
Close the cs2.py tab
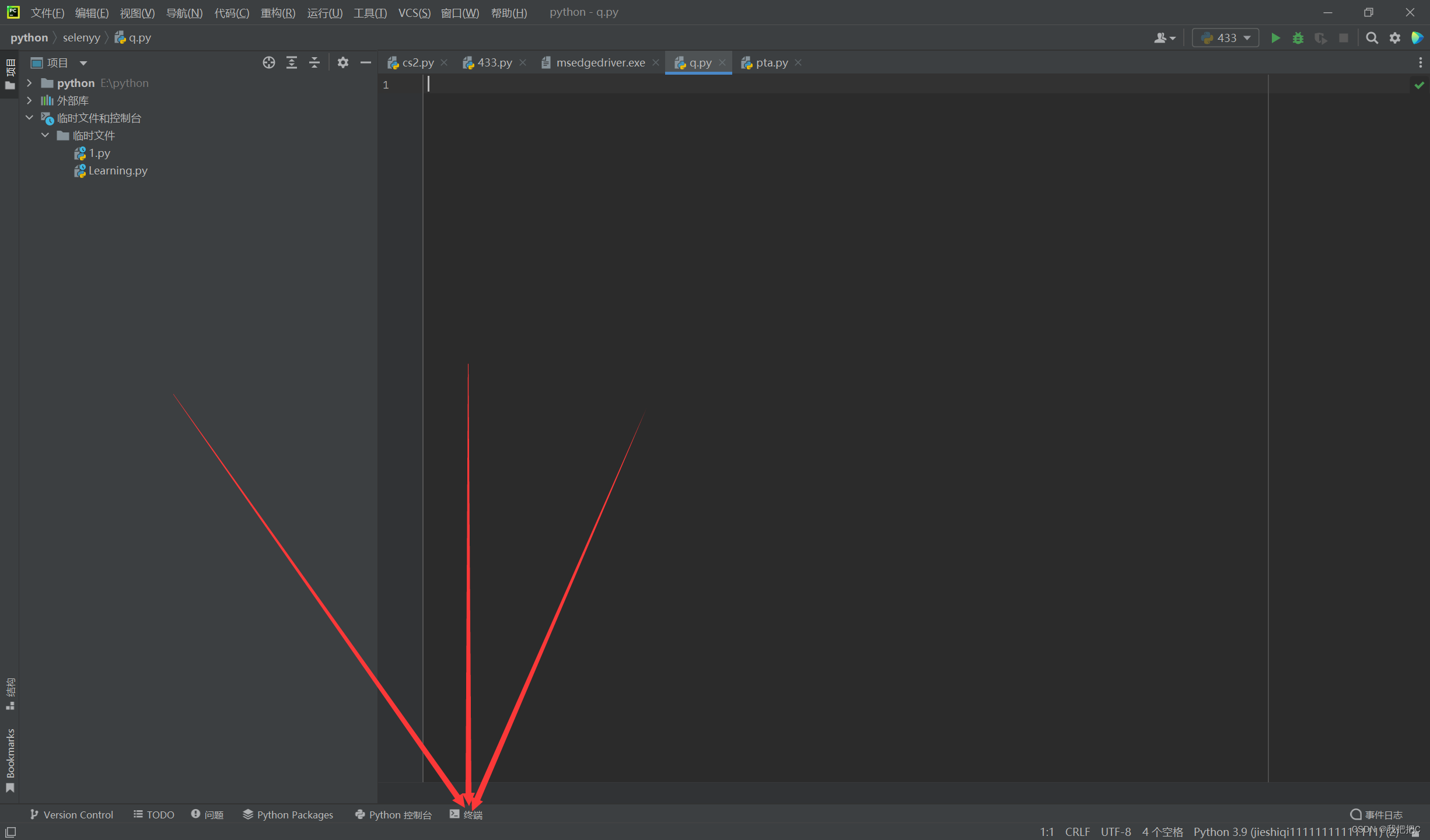(445, 62)
